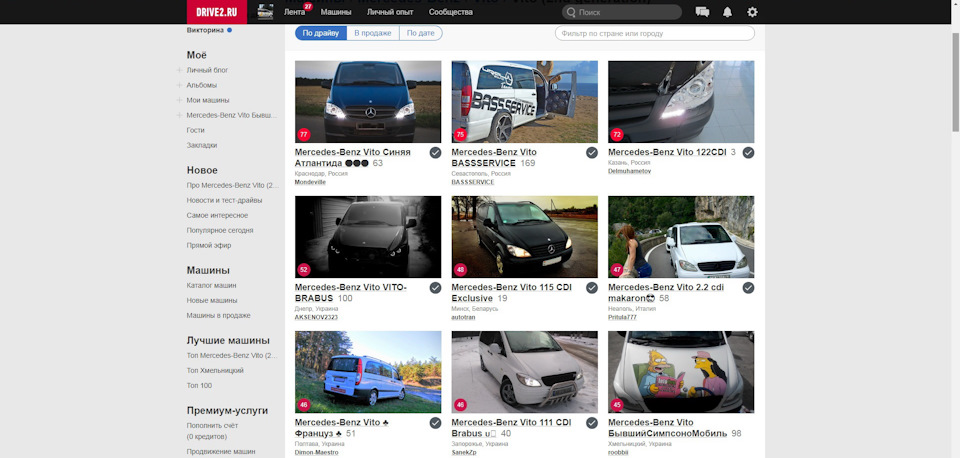
Task: Open the Синяя Атлантида car photo
Action: [x=368, y=102]
